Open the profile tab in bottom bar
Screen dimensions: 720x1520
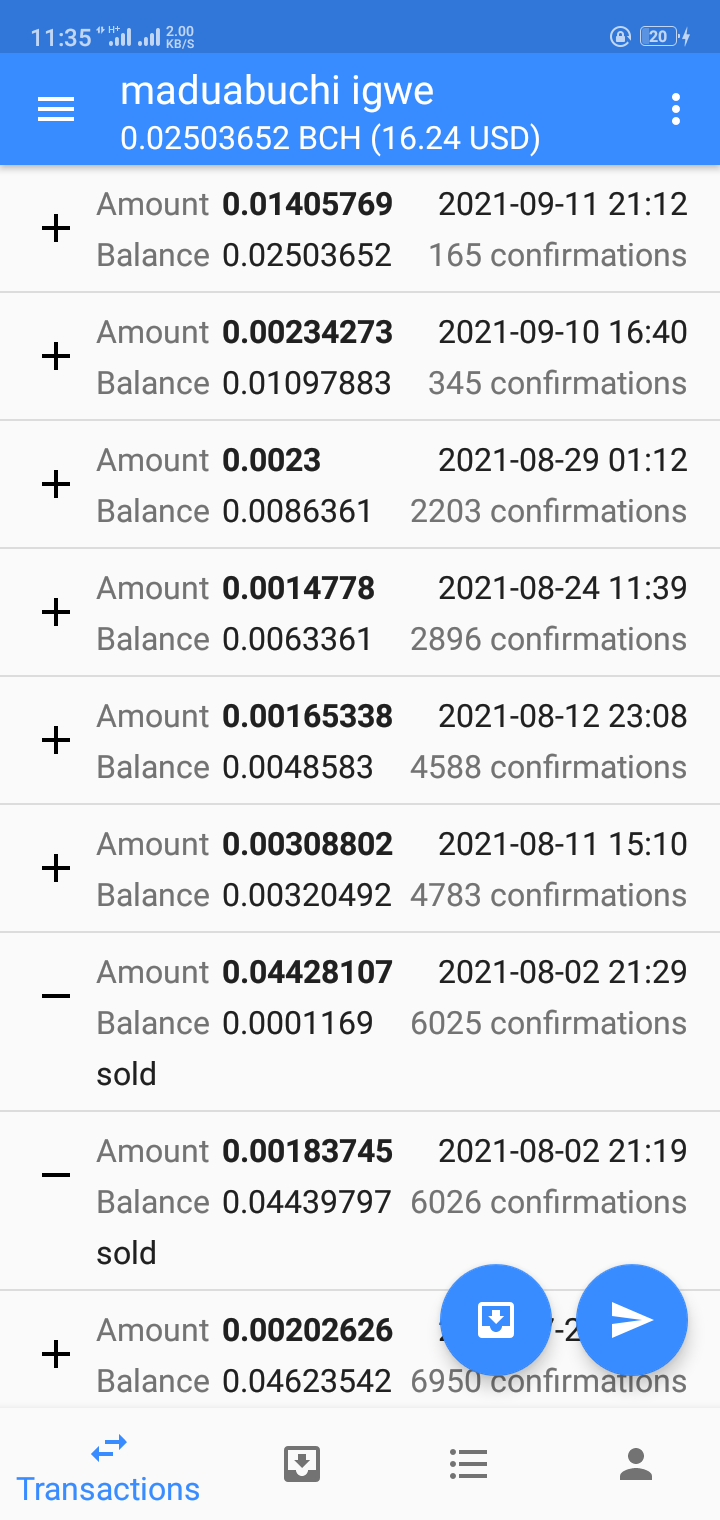636,1465
